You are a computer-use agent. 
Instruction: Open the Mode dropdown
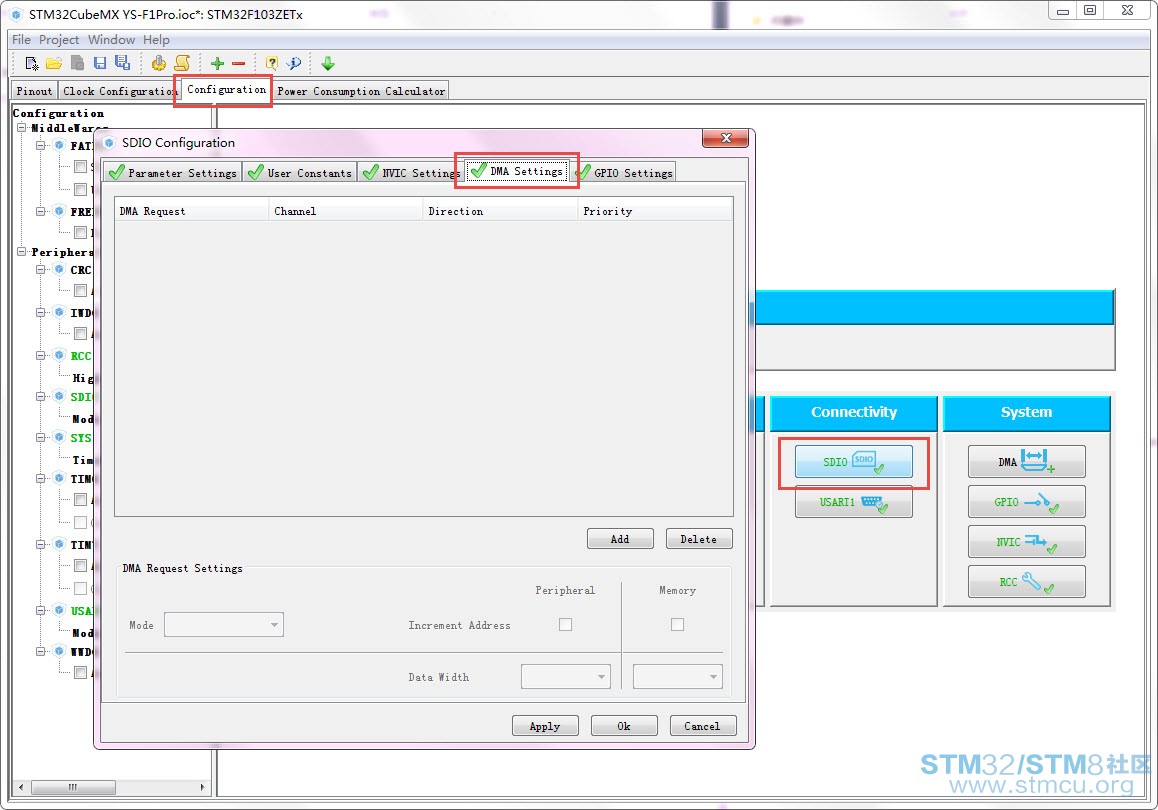[224, 625]
